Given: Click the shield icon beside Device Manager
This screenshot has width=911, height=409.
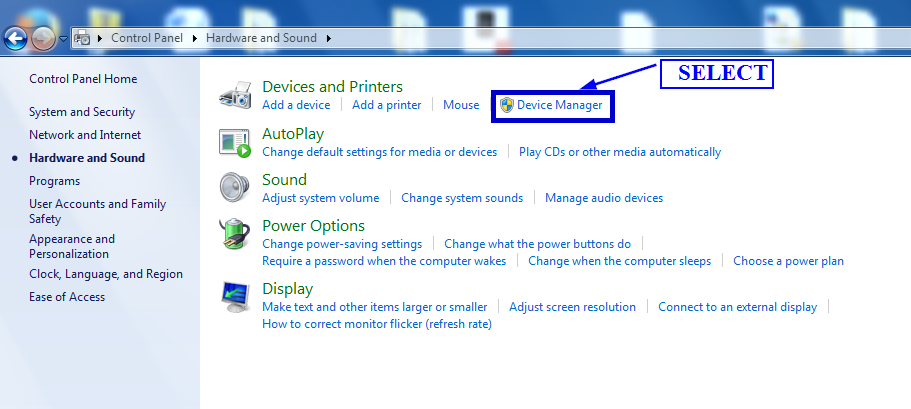Looking at the screenshot, I should [x=507, y=105].
